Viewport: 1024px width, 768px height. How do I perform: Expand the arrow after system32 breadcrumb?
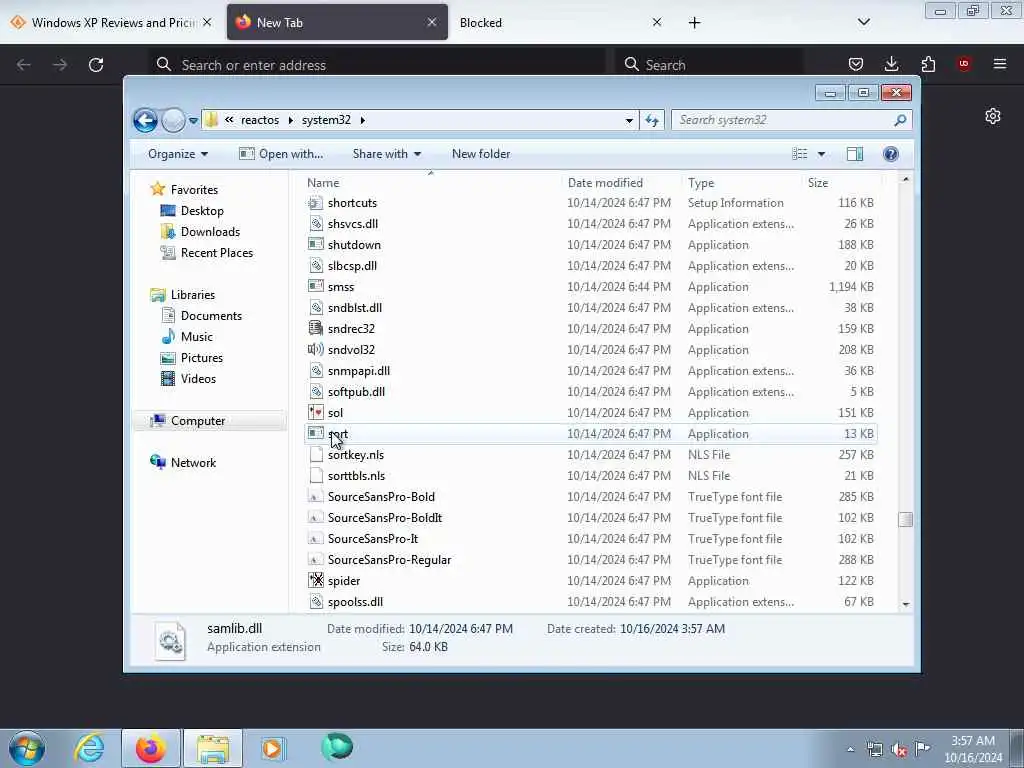click(362, 120)
